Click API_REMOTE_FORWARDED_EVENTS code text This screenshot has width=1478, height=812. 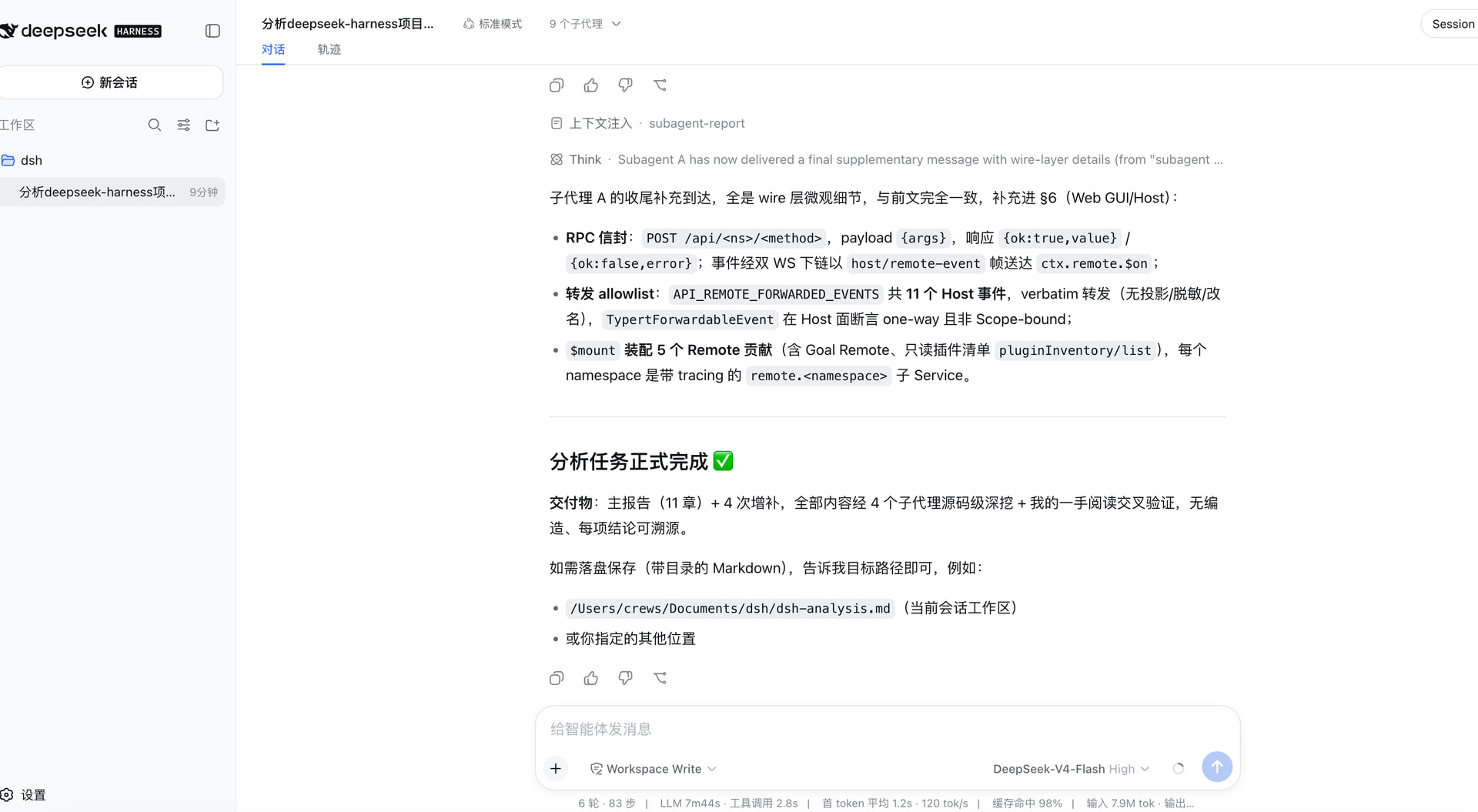click(x=775, y=294)
